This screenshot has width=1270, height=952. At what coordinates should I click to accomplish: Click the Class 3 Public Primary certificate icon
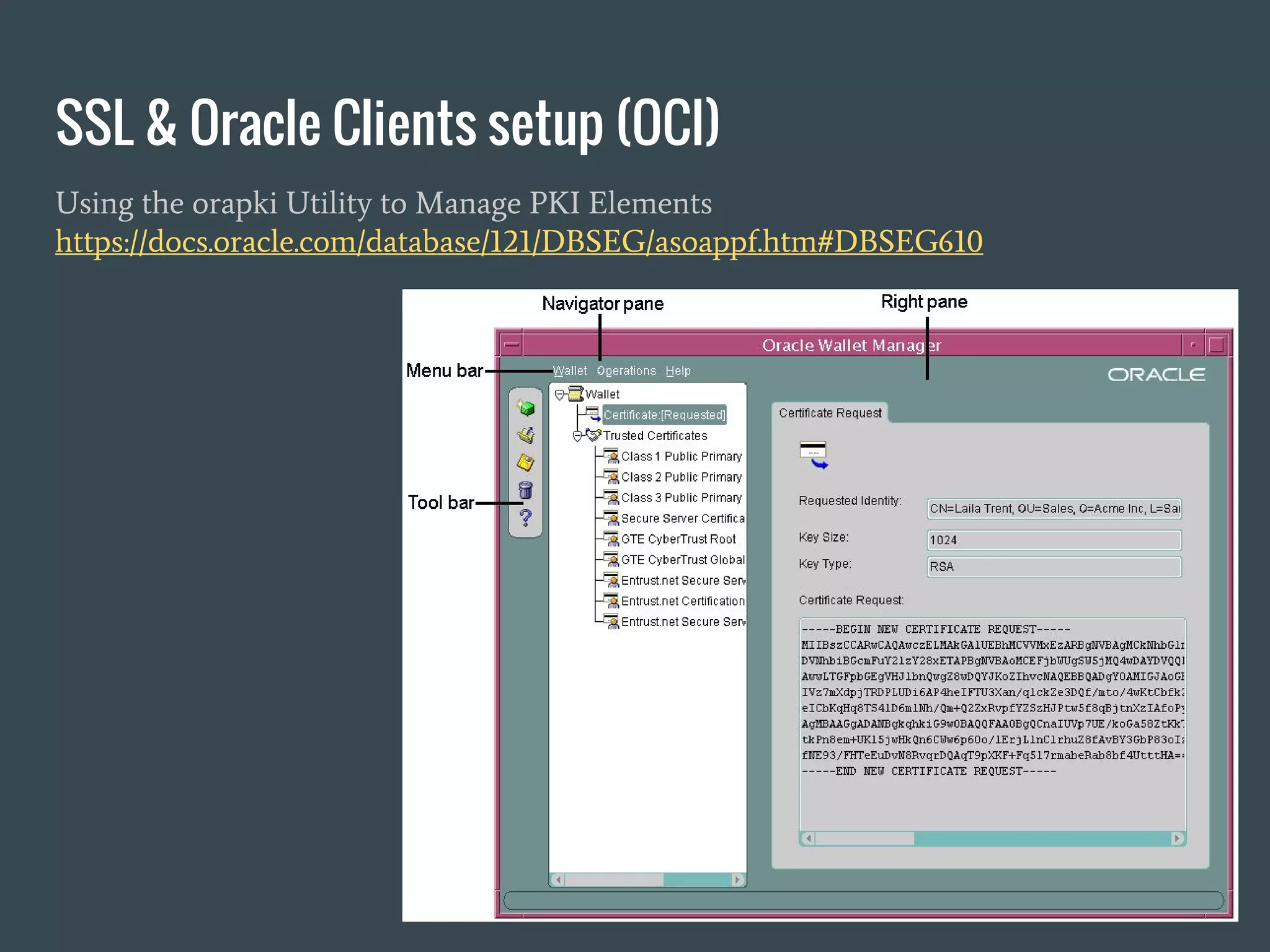pyautogui.click(x=611, y=498)
